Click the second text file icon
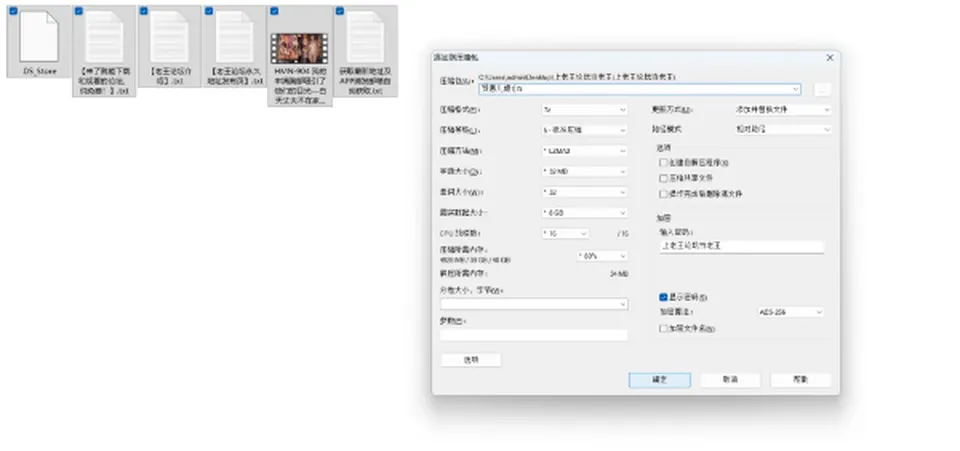 tap(169, 37)
